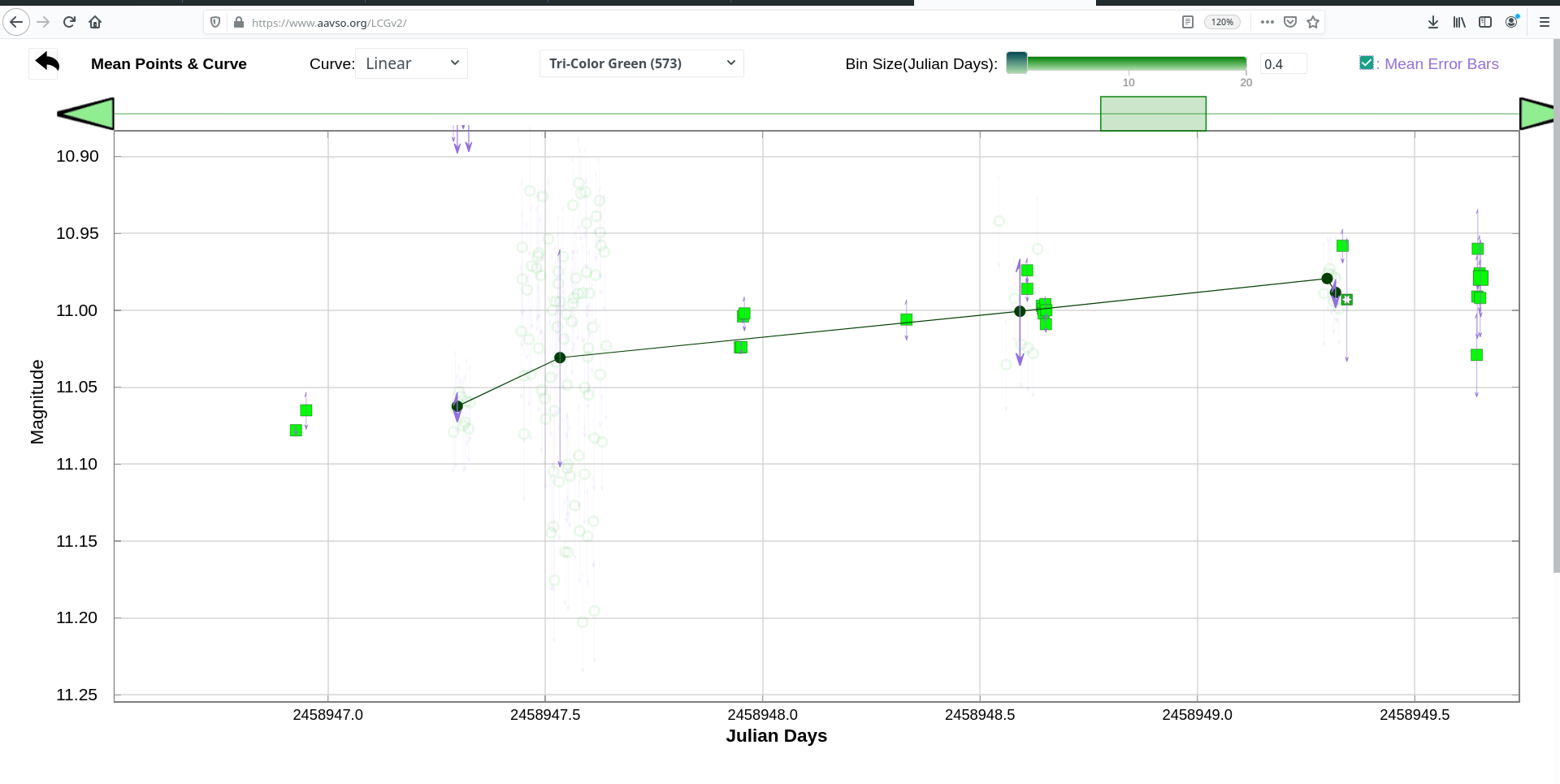The width and height of the screenshot is (1560, 784).
Task: Click the green highlighted range on the timeline
Action: click(x=1153, y=114)
